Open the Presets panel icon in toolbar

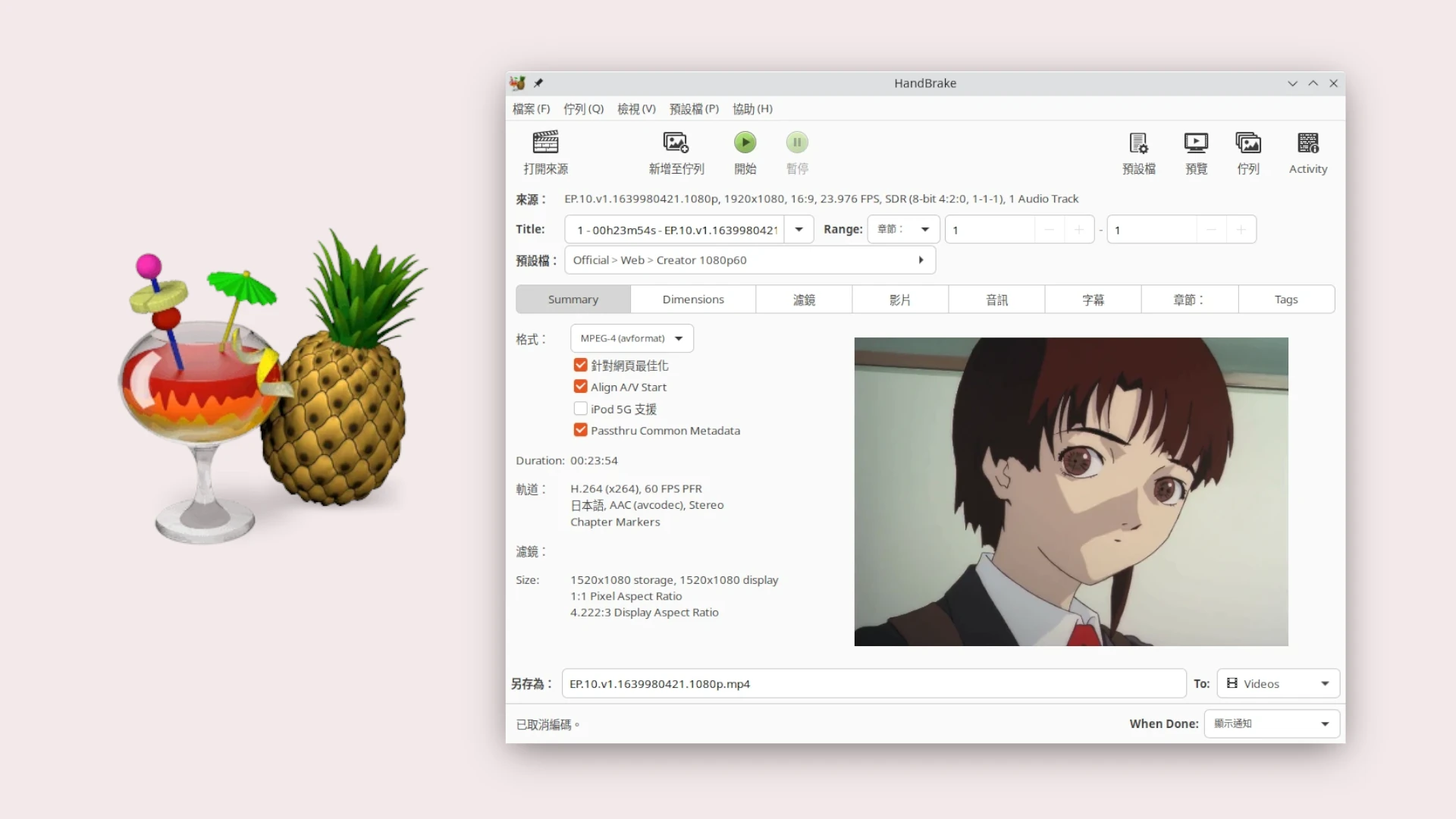1138,143
